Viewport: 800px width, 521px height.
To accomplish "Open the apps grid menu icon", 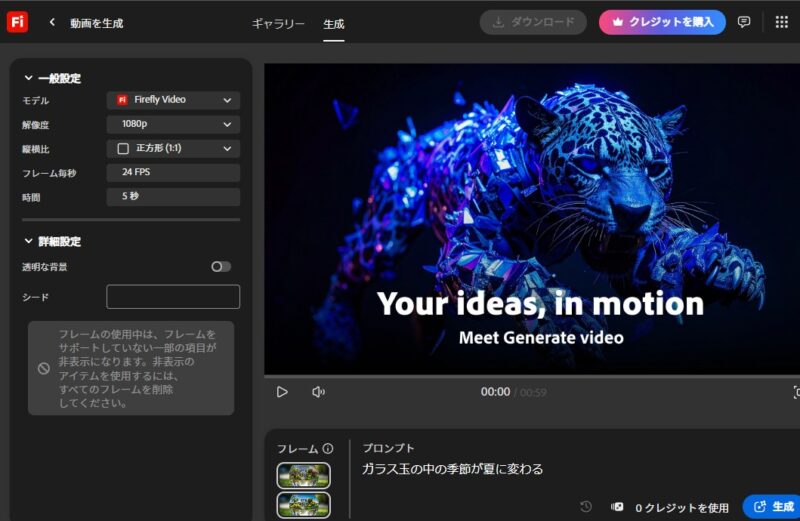I will pos(781,22).
